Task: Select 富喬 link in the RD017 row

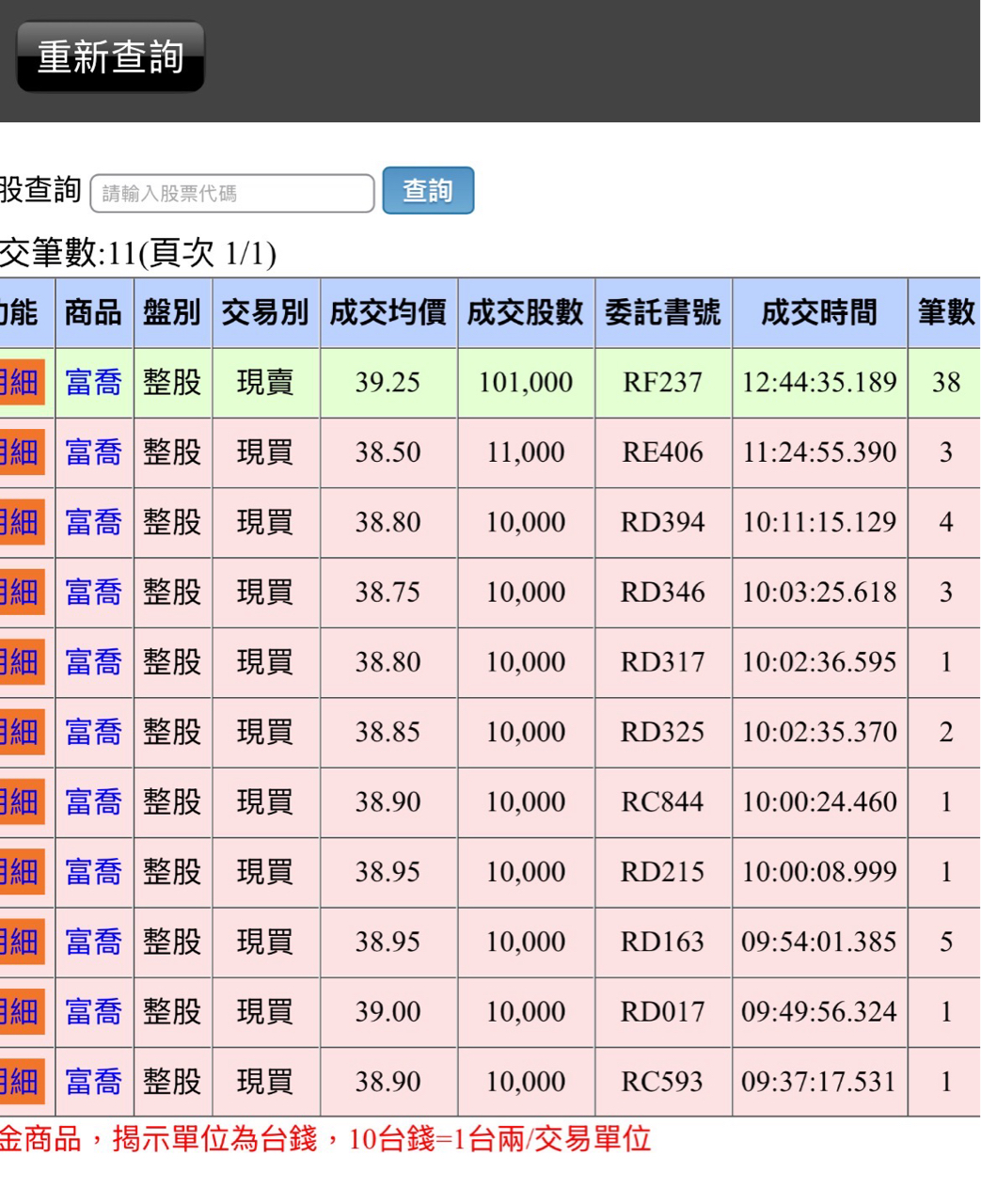Action: point(94,1012)
